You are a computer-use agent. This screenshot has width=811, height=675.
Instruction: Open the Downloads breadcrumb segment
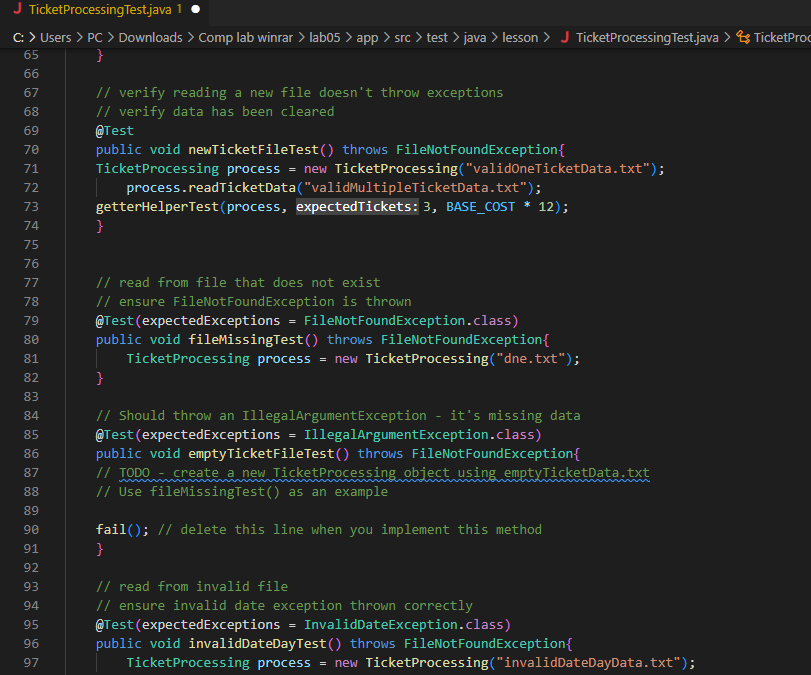coord(150,38)
